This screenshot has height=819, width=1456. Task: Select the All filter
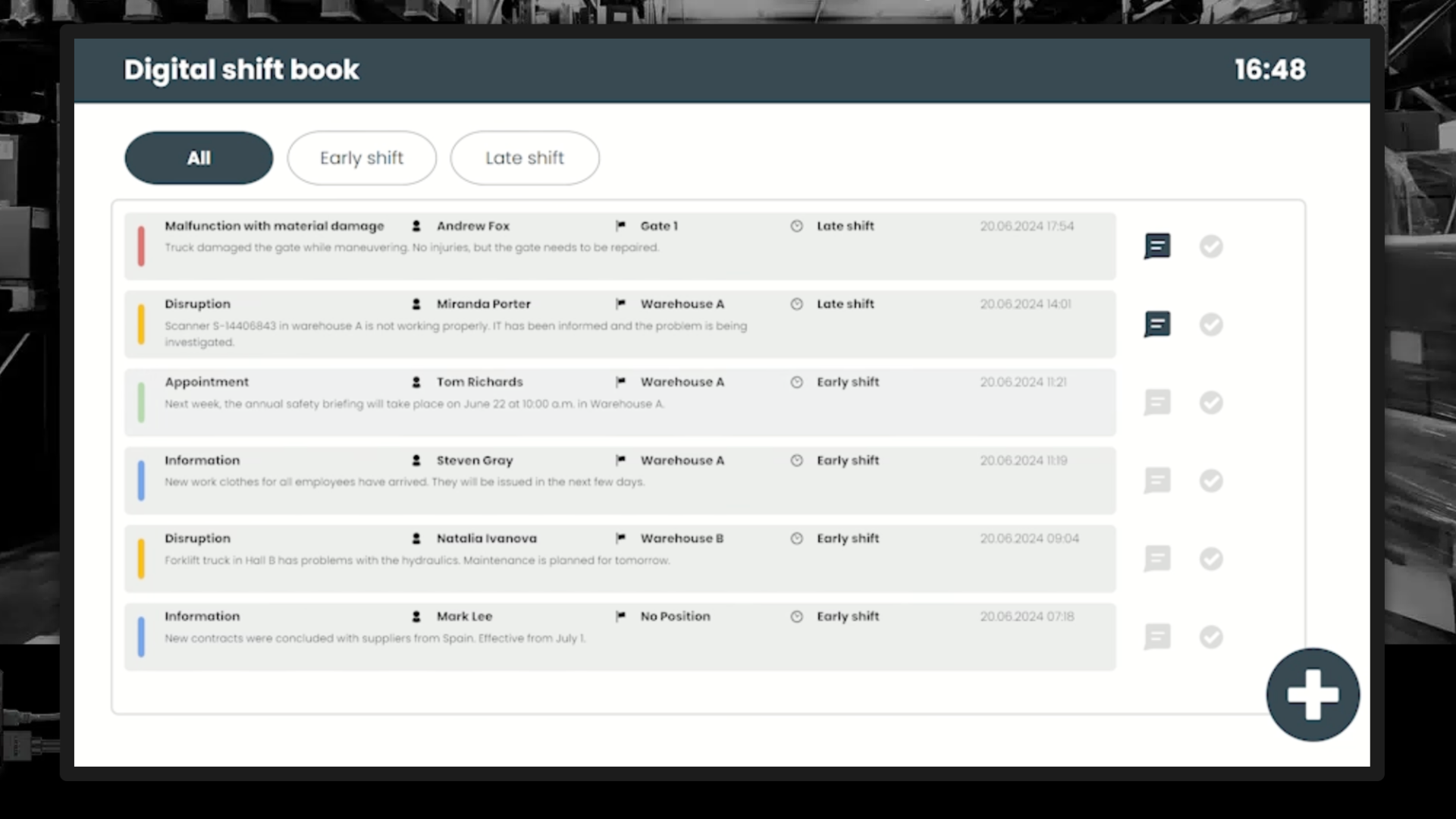coord(198,158)
